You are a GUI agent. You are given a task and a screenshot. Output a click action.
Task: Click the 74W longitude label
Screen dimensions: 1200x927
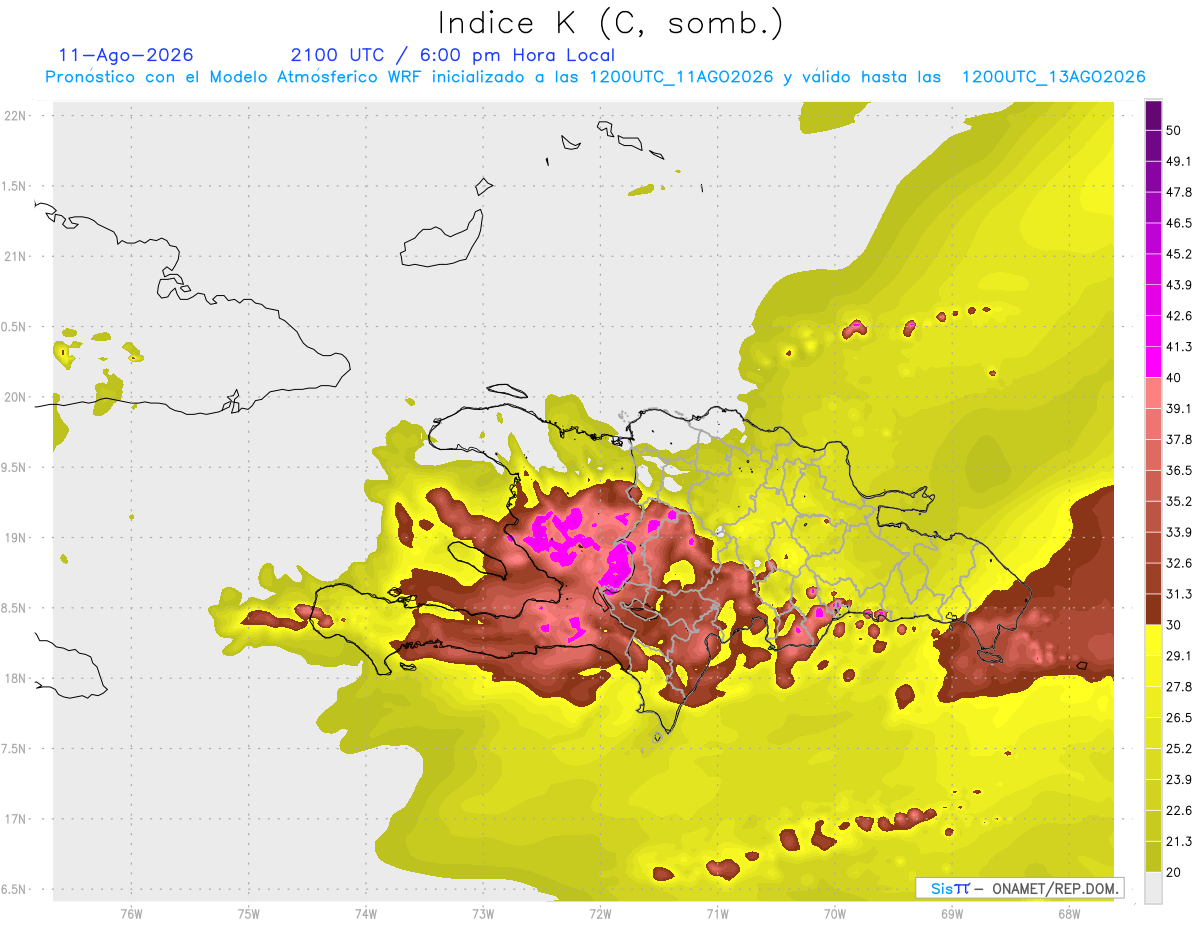tap(365, 913)
